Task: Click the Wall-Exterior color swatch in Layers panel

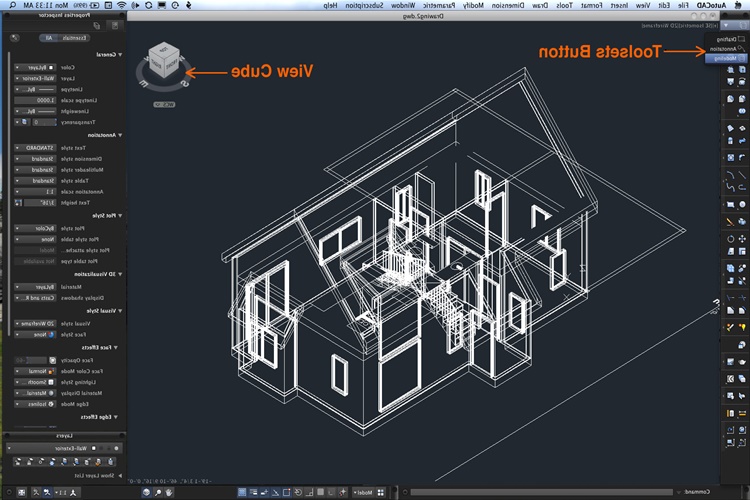Action: click(94, 448)
